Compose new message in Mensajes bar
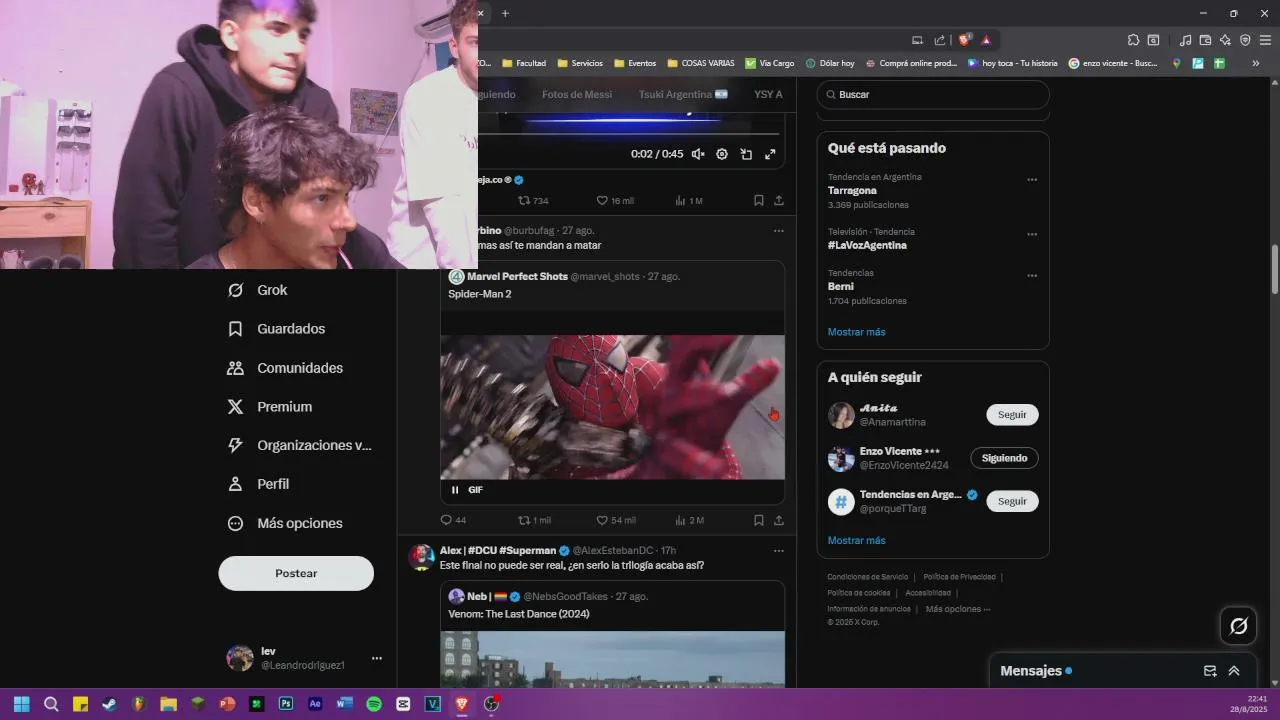The height and width of the screenshot is (720, 1280). pyautogui.click(x=1210, y=671)
